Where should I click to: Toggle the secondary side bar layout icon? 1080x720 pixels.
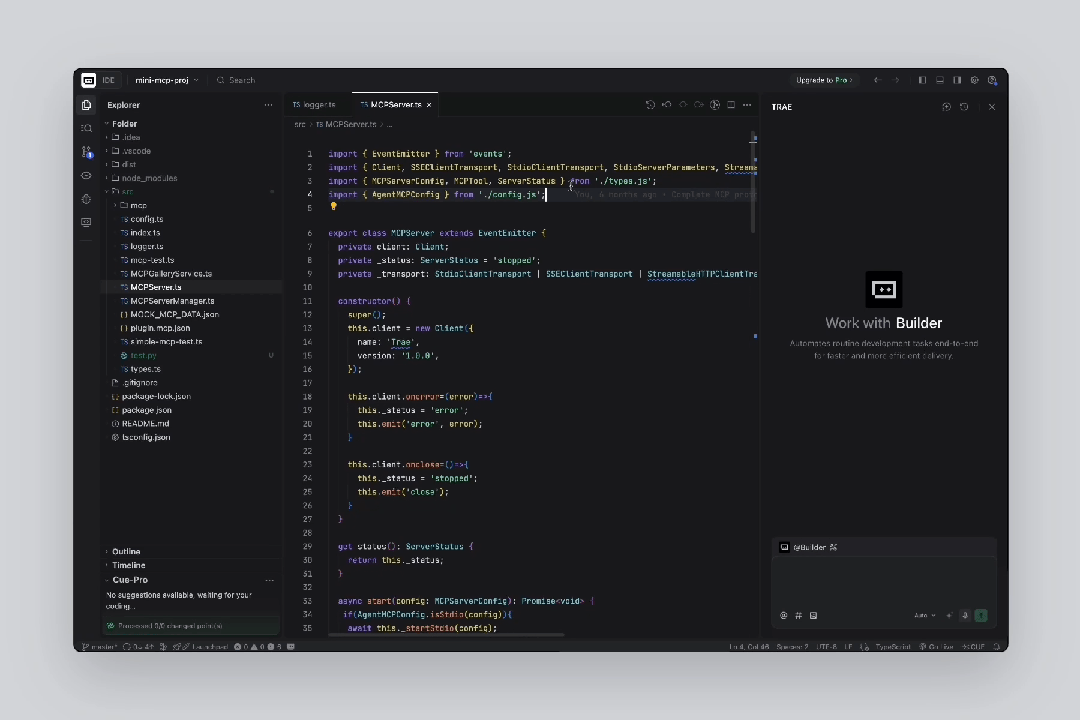pyautogui.click(x=957, y=81)
